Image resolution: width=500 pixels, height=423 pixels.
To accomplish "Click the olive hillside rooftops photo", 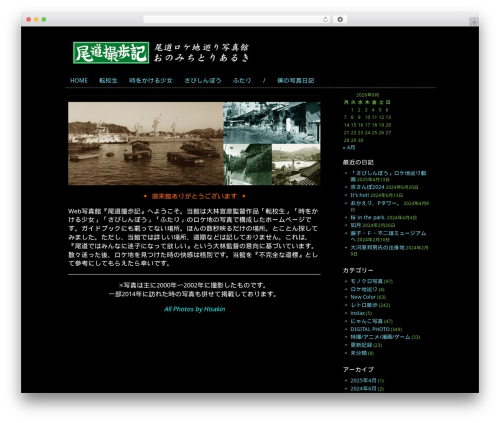I will (x=296, y=165).
